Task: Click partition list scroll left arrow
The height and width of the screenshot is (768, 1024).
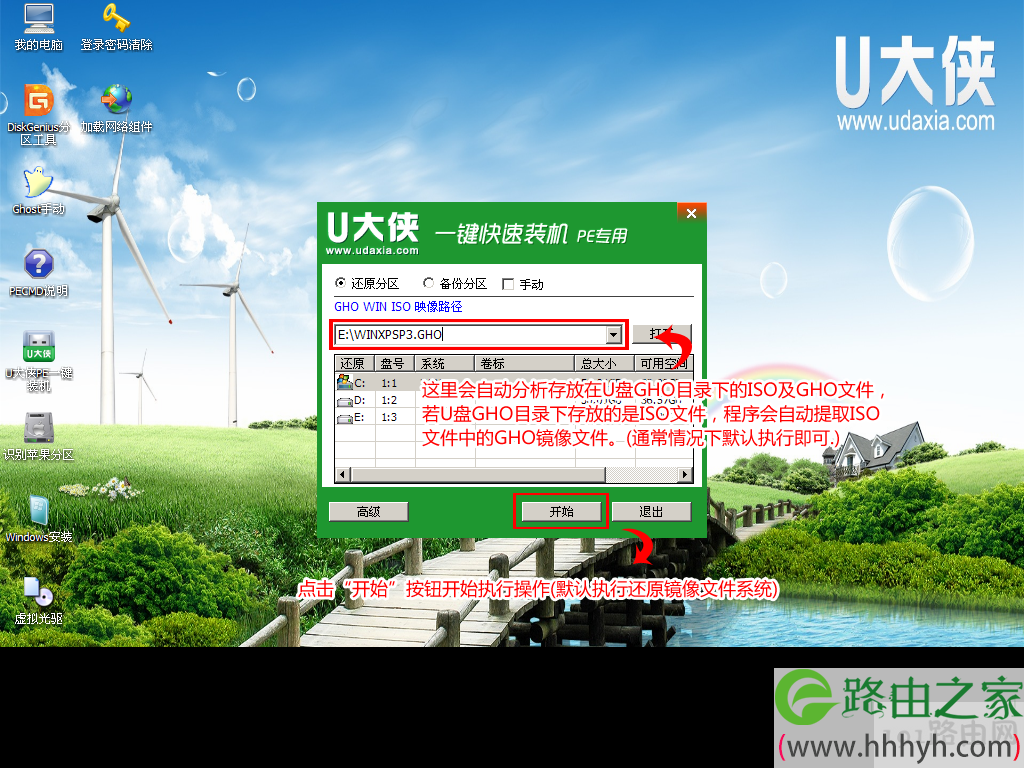Action: 343,475
